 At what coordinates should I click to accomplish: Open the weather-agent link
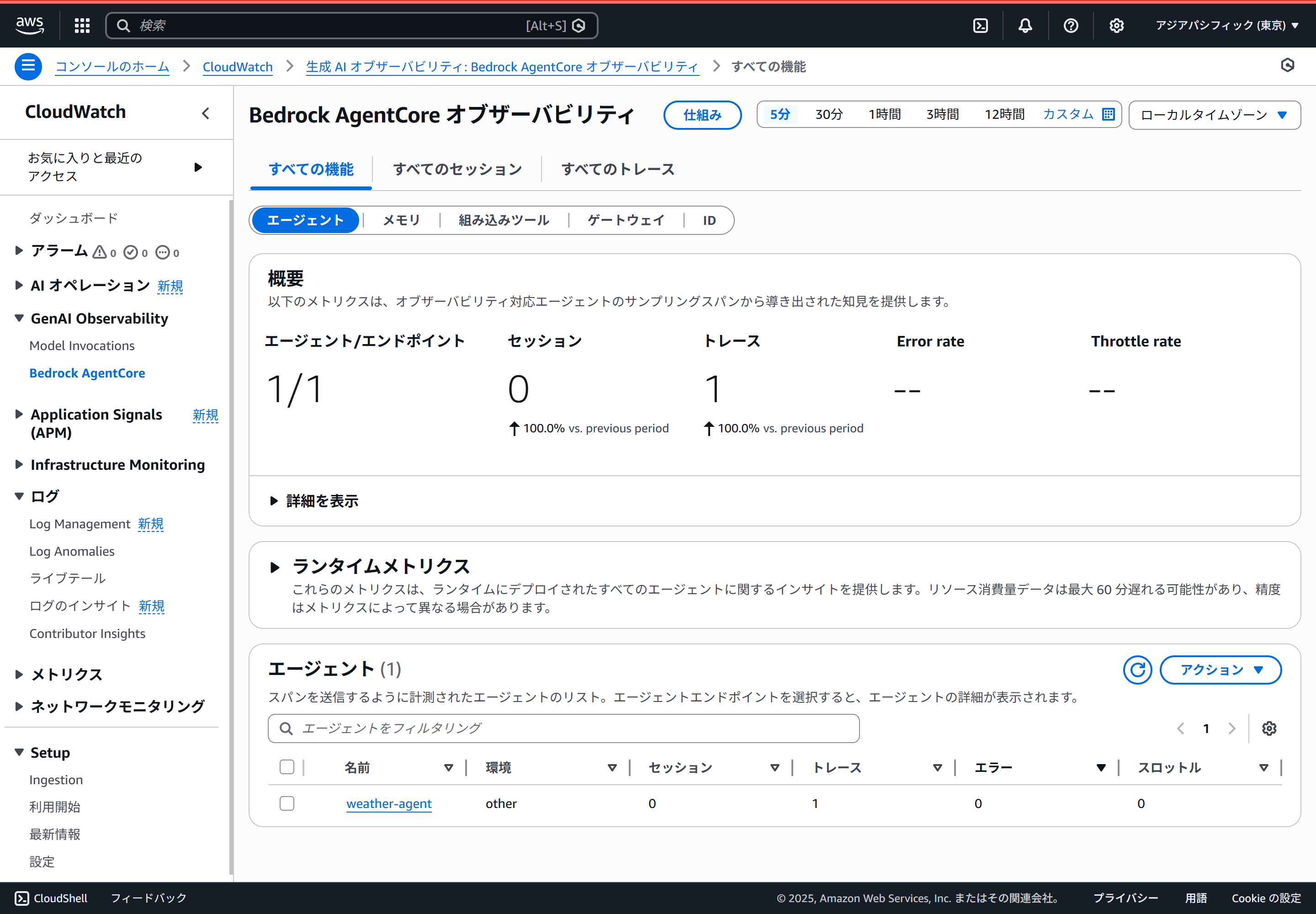point(389,803)
